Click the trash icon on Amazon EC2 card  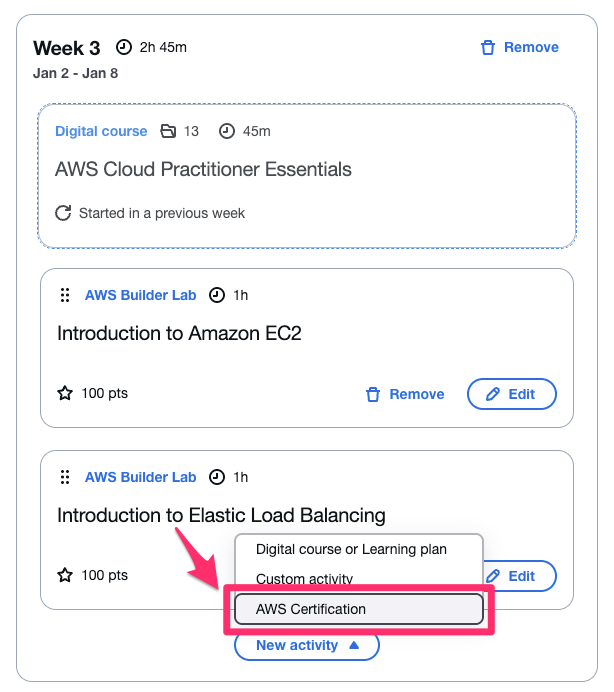click(373, 394)
